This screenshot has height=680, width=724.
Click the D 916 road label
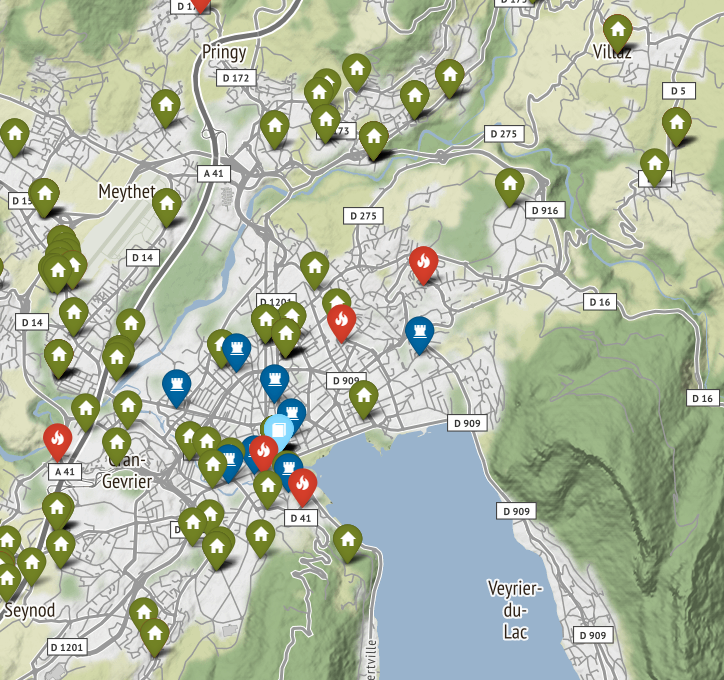coord(545,211)
